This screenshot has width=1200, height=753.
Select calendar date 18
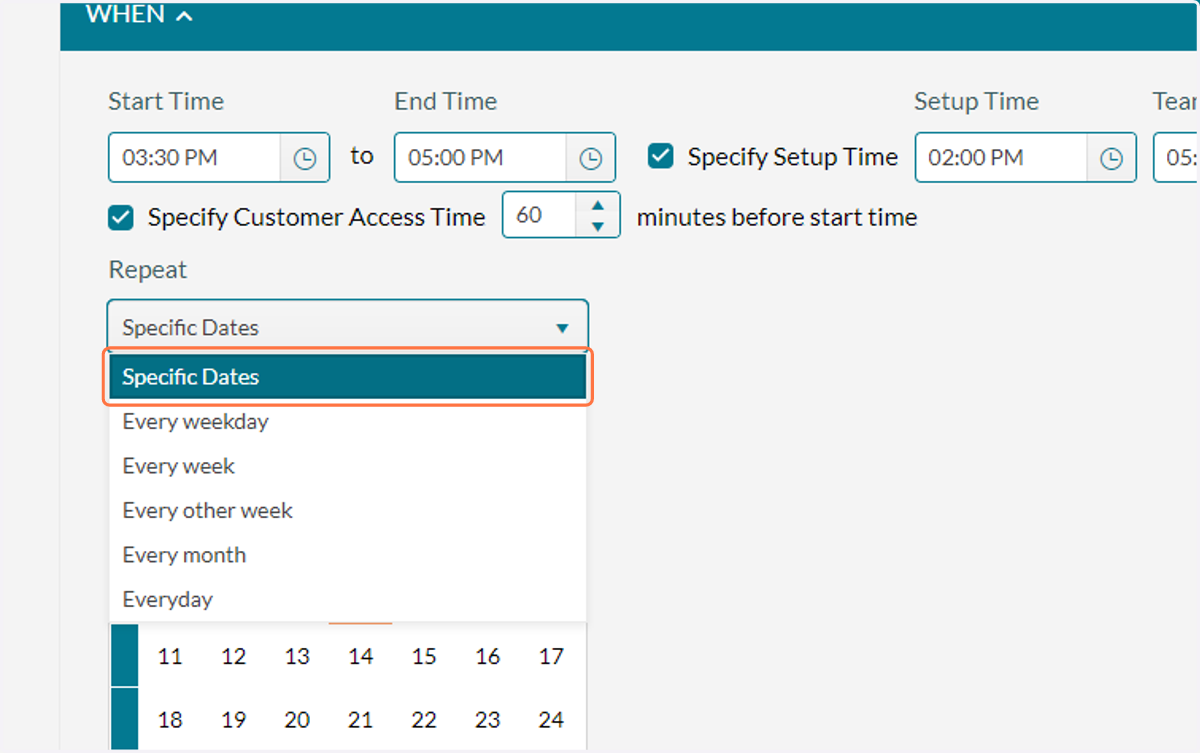(x=170, y=720)
